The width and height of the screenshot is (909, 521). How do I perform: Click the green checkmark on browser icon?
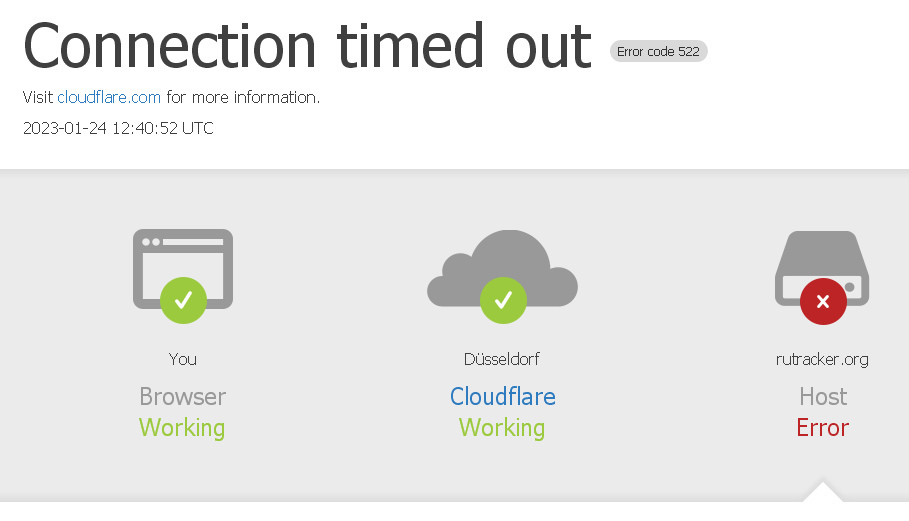click(x=183, y=300)
